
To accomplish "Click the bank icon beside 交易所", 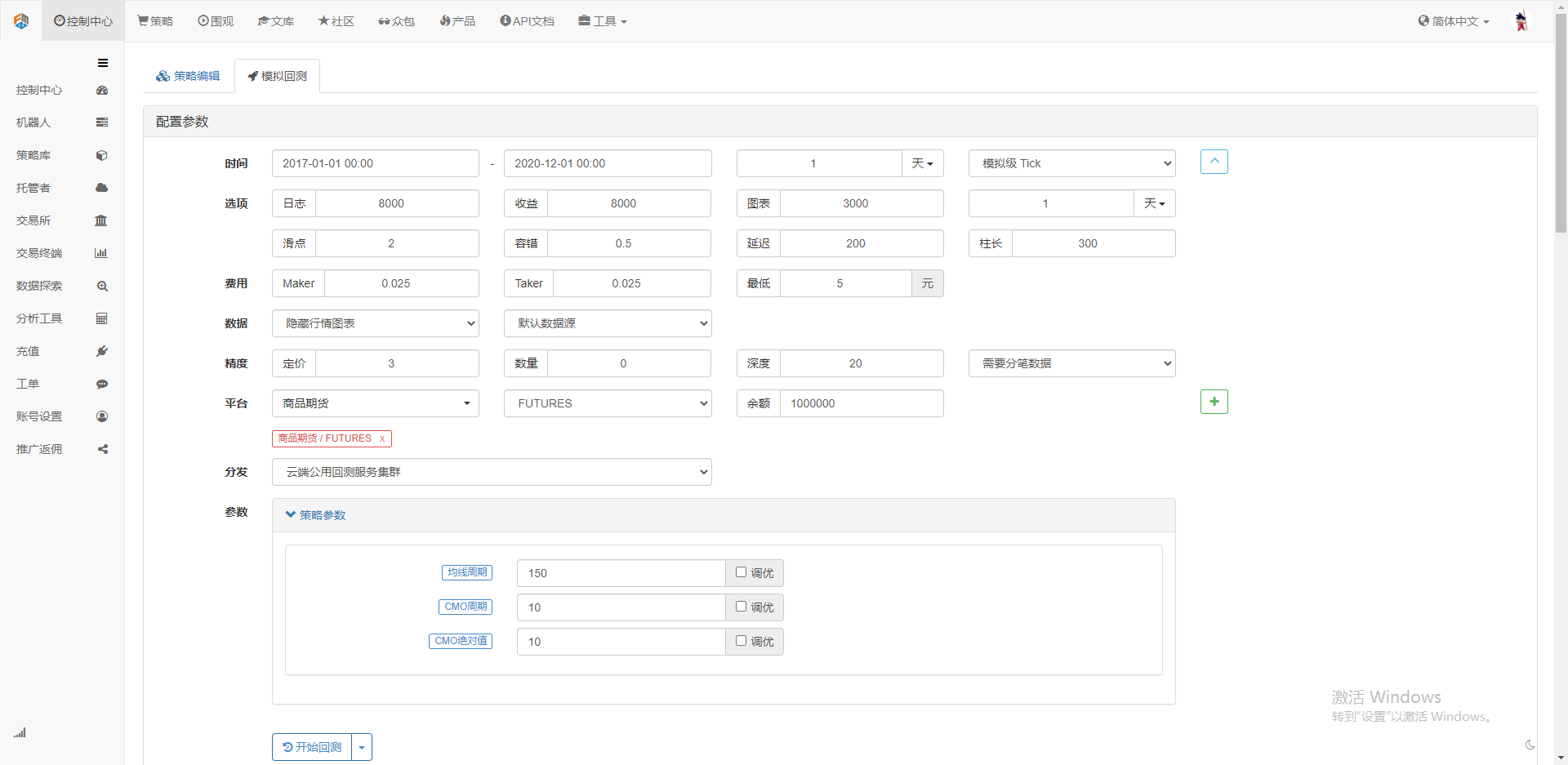I will [101, 220].
